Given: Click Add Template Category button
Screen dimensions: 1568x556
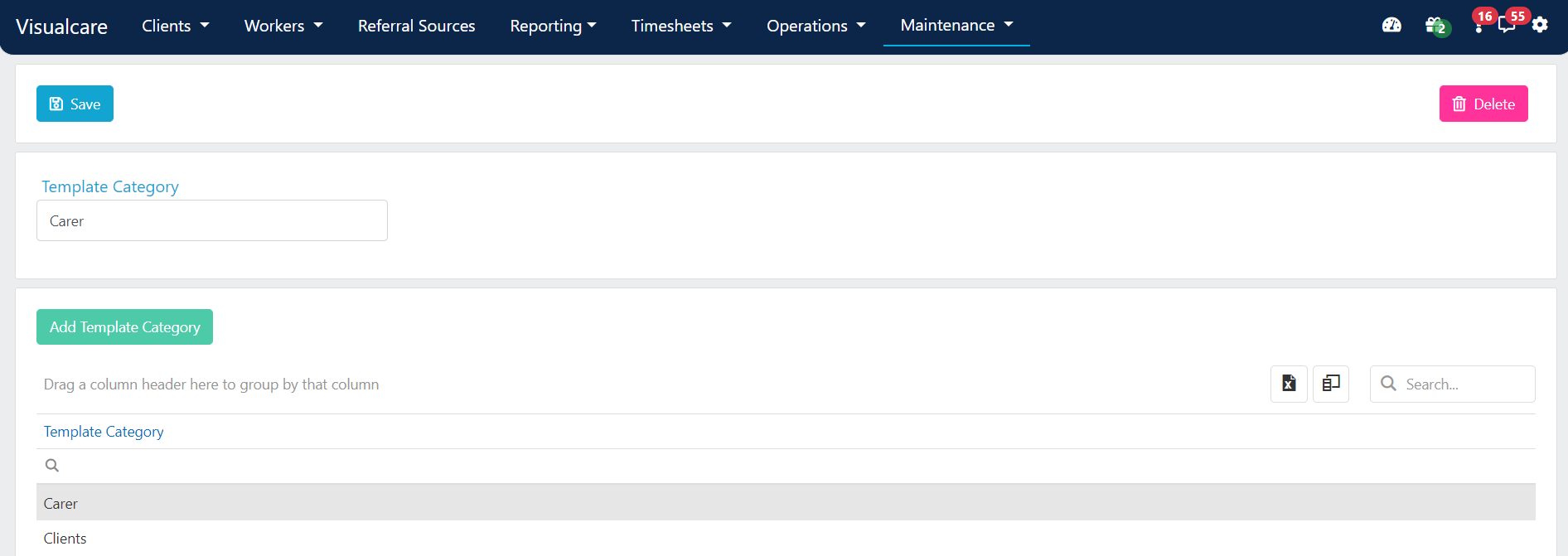Looking at the screenshot, I should click(x=124, y=326).
